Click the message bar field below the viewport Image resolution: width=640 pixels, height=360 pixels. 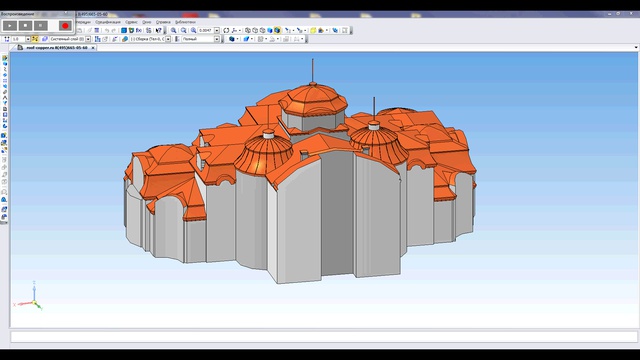click(324, 337)
